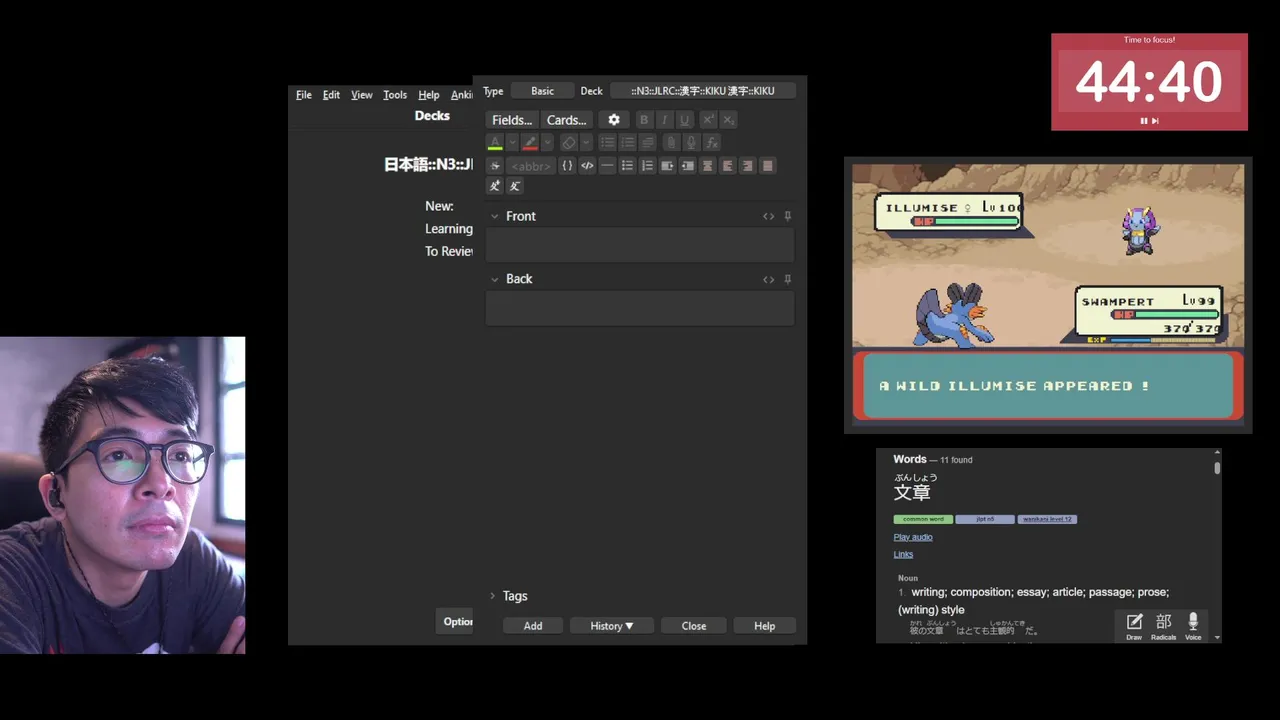
Task: Toggle superscript formatting
Action: 708,120
